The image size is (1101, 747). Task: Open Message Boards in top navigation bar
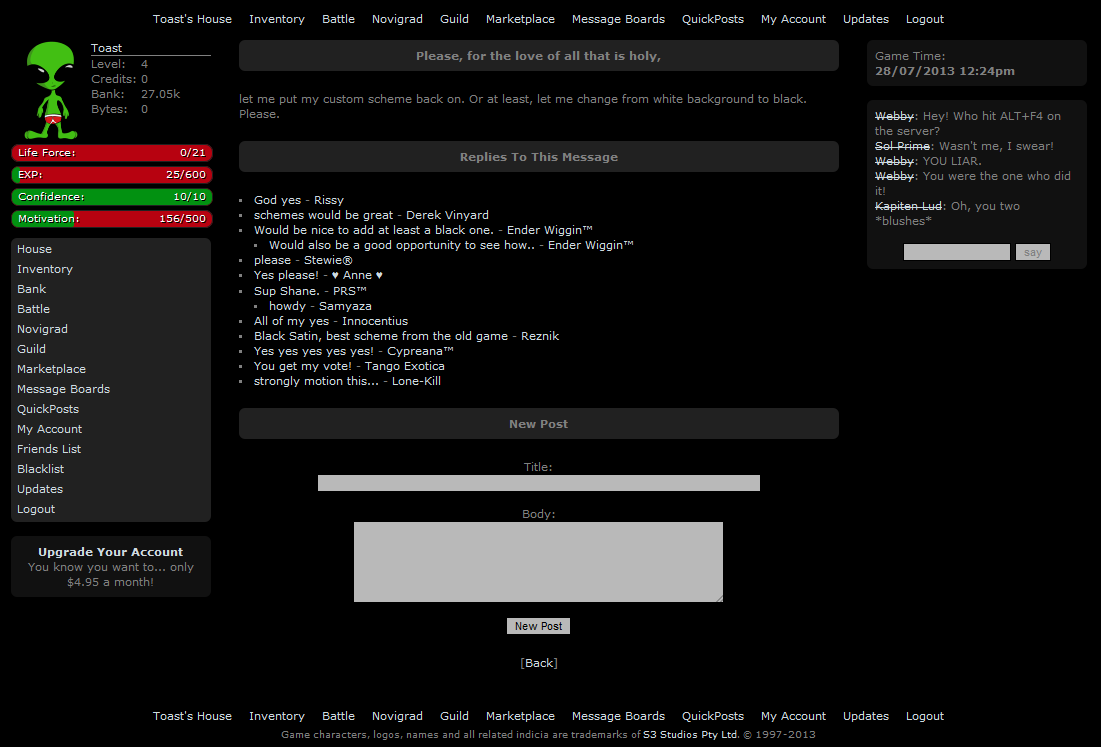point(618,19)
